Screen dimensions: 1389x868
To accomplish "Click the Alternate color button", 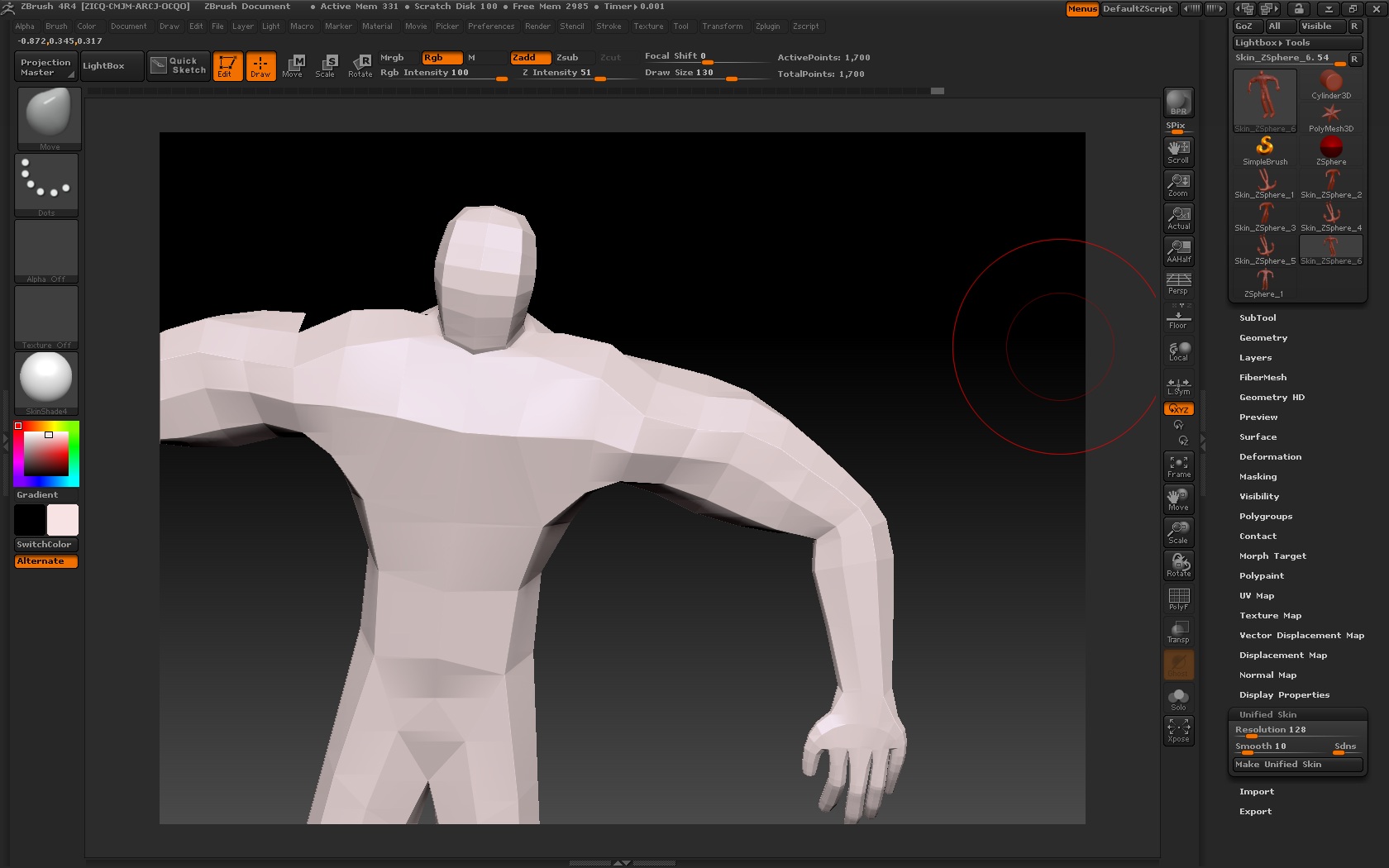I will point(46,561).
